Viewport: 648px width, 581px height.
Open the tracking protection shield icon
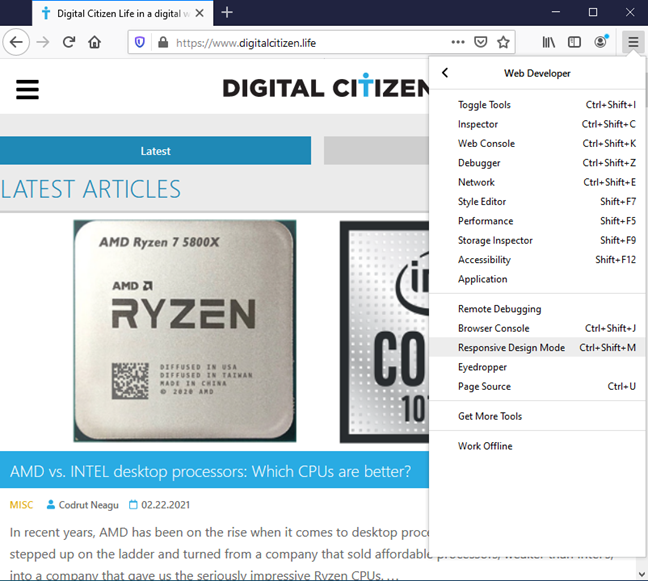pyautogui.click(x=140, y=42)
